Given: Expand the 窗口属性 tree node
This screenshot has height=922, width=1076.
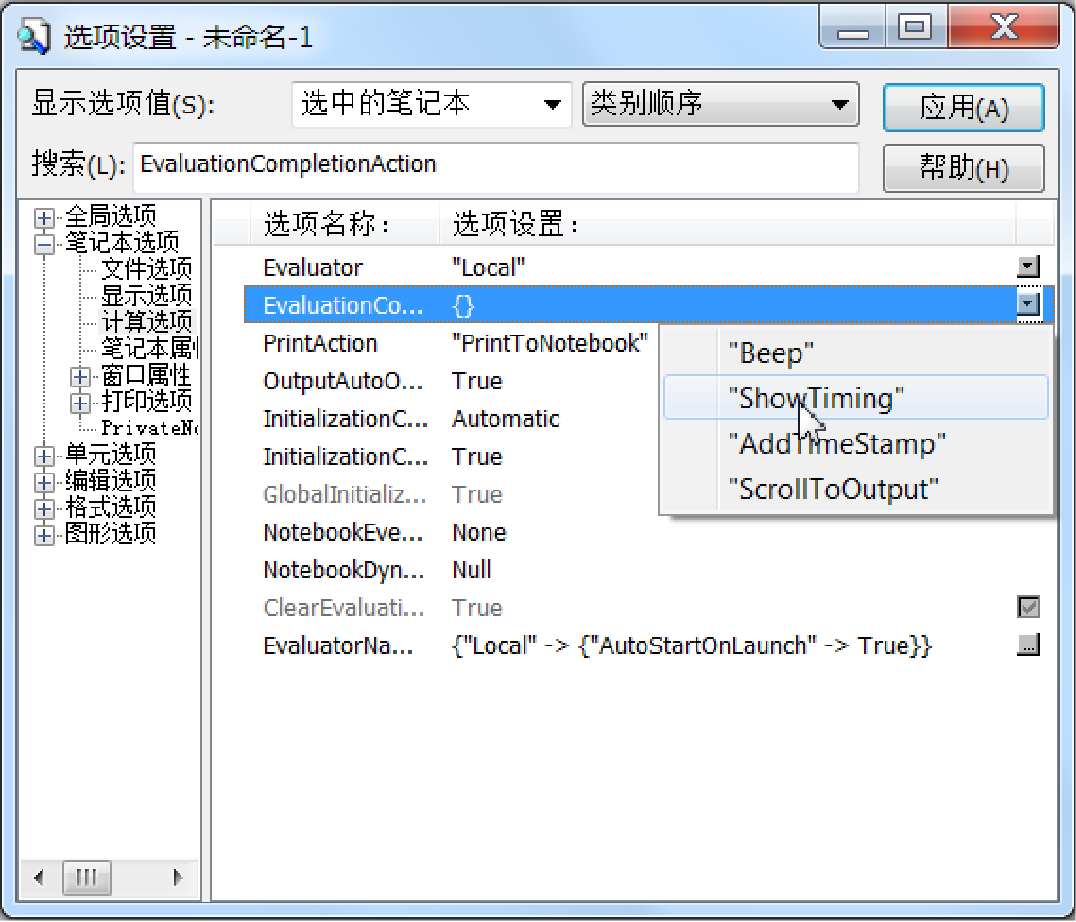Looking at the screenshot, I should pyautogui.click(x=80, y=377).
